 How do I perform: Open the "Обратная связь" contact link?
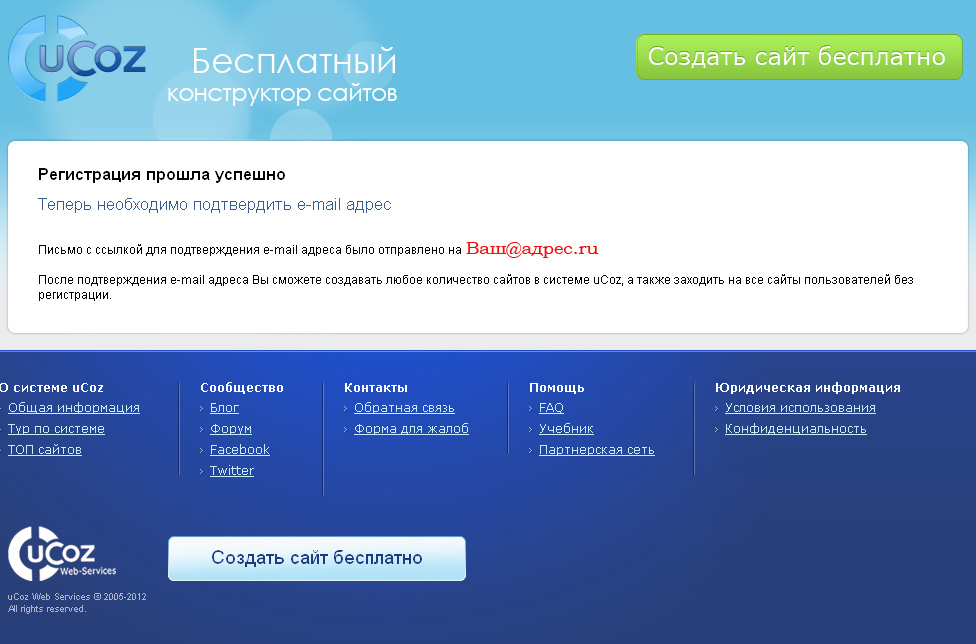click(x=404, y=408)
